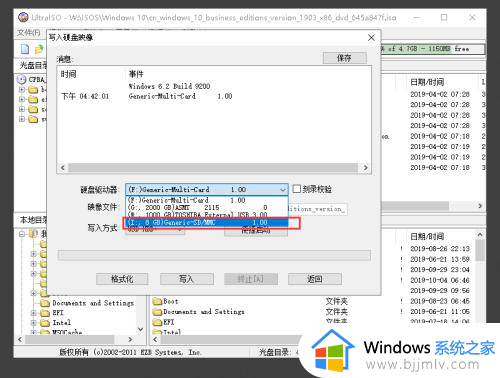Screen dimensions: 500x378
Task: Select EFI folder in local tree
Action: pyautogui.click(x=58, y=313)
